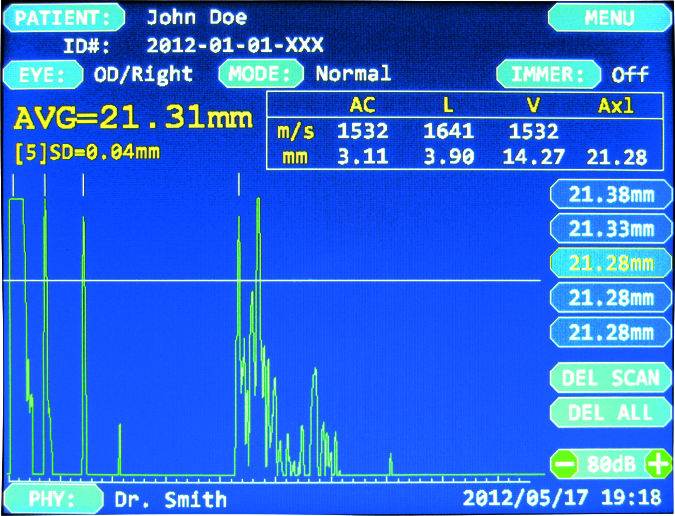Select the highlighted 21.28mm scan reading
This screenshot has height=516, width=675.
pos(611,263)
